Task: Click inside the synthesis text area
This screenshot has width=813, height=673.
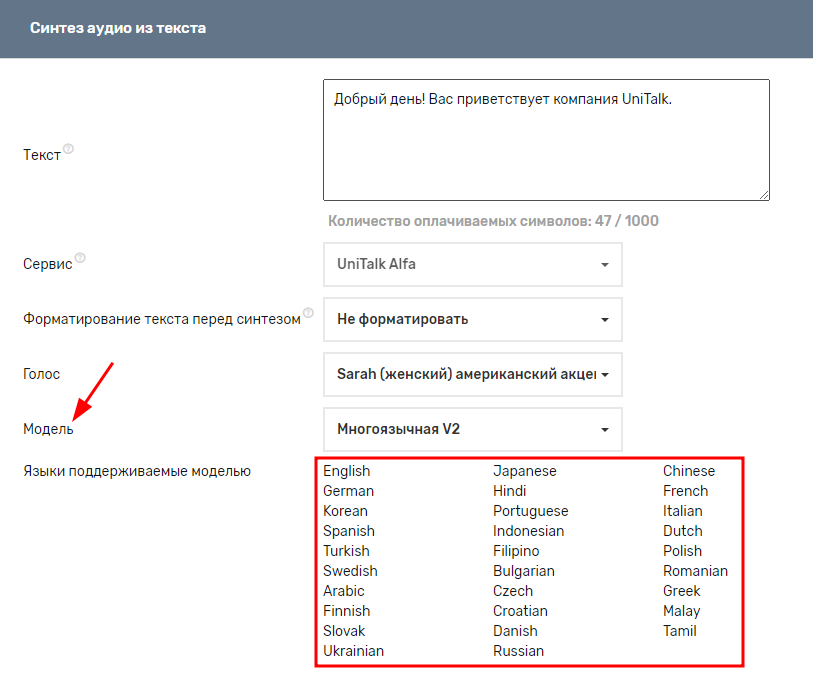Action: coord(545,140)
